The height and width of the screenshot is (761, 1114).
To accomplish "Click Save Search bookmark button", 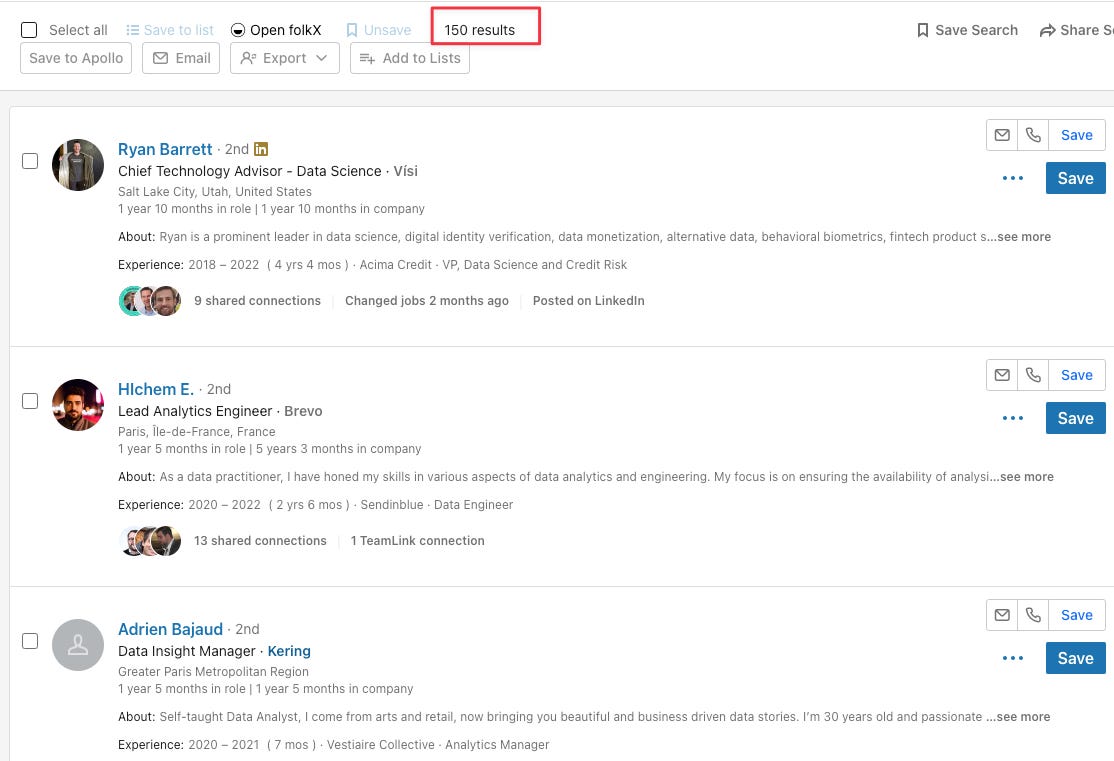I will (x=968, y=30).
